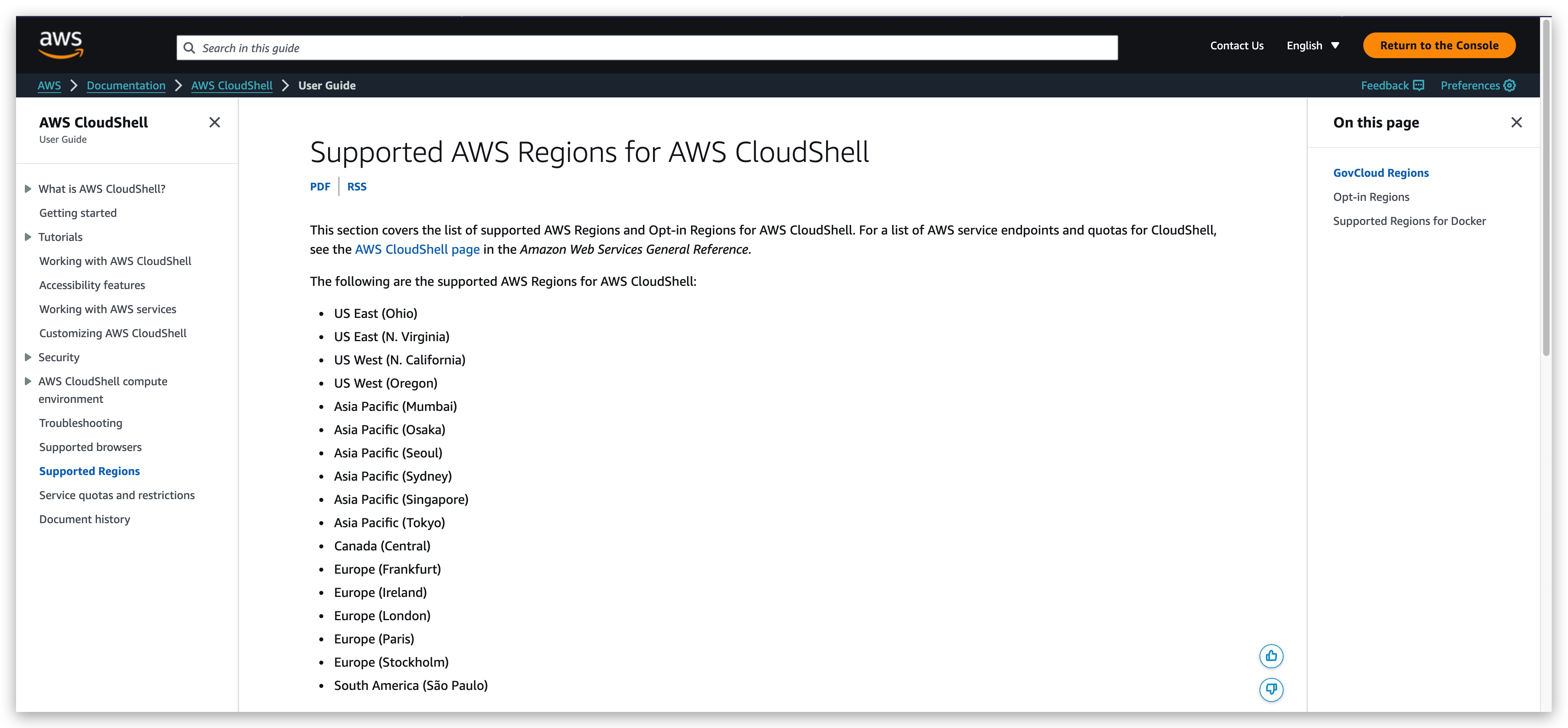Click the AWS logo in the header
The width and height of the screenshot is (1568, 728).
pyautogui.click(x=61, y=44)
